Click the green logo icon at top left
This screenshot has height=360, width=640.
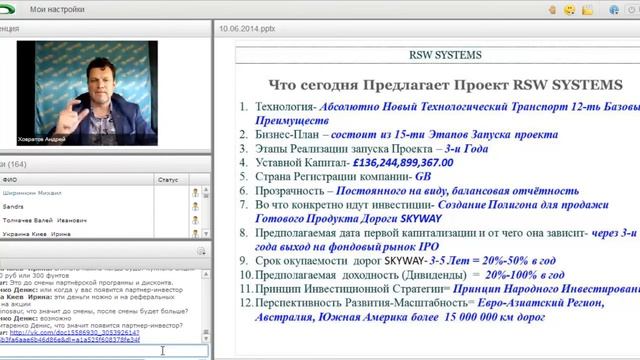(7, 9)
